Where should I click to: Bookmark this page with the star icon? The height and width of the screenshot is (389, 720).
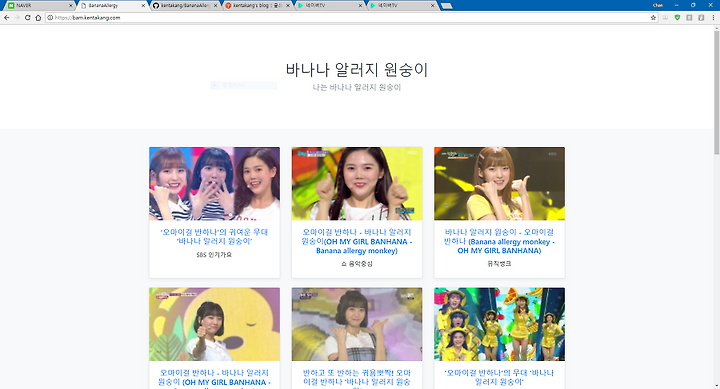[x=653, y=17]
